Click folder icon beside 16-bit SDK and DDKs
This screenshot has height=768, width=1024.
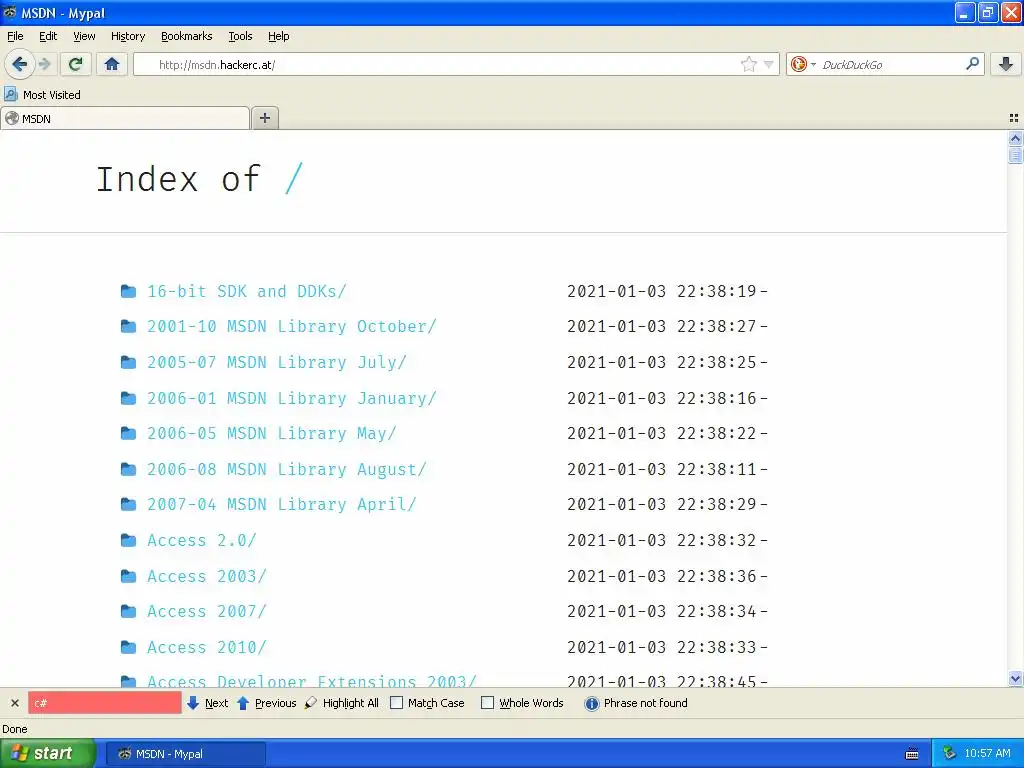point(129,291)
